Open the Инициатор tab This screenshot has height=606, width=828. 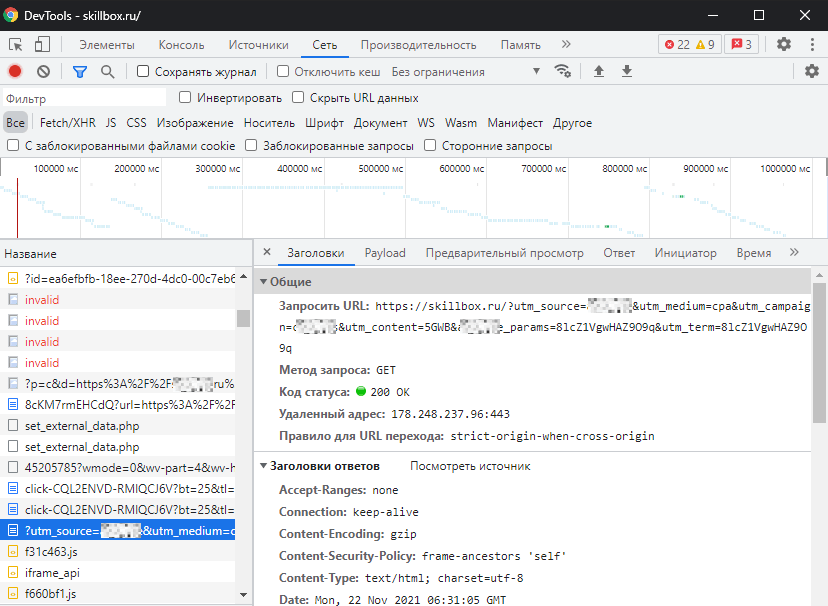[685, 253]
